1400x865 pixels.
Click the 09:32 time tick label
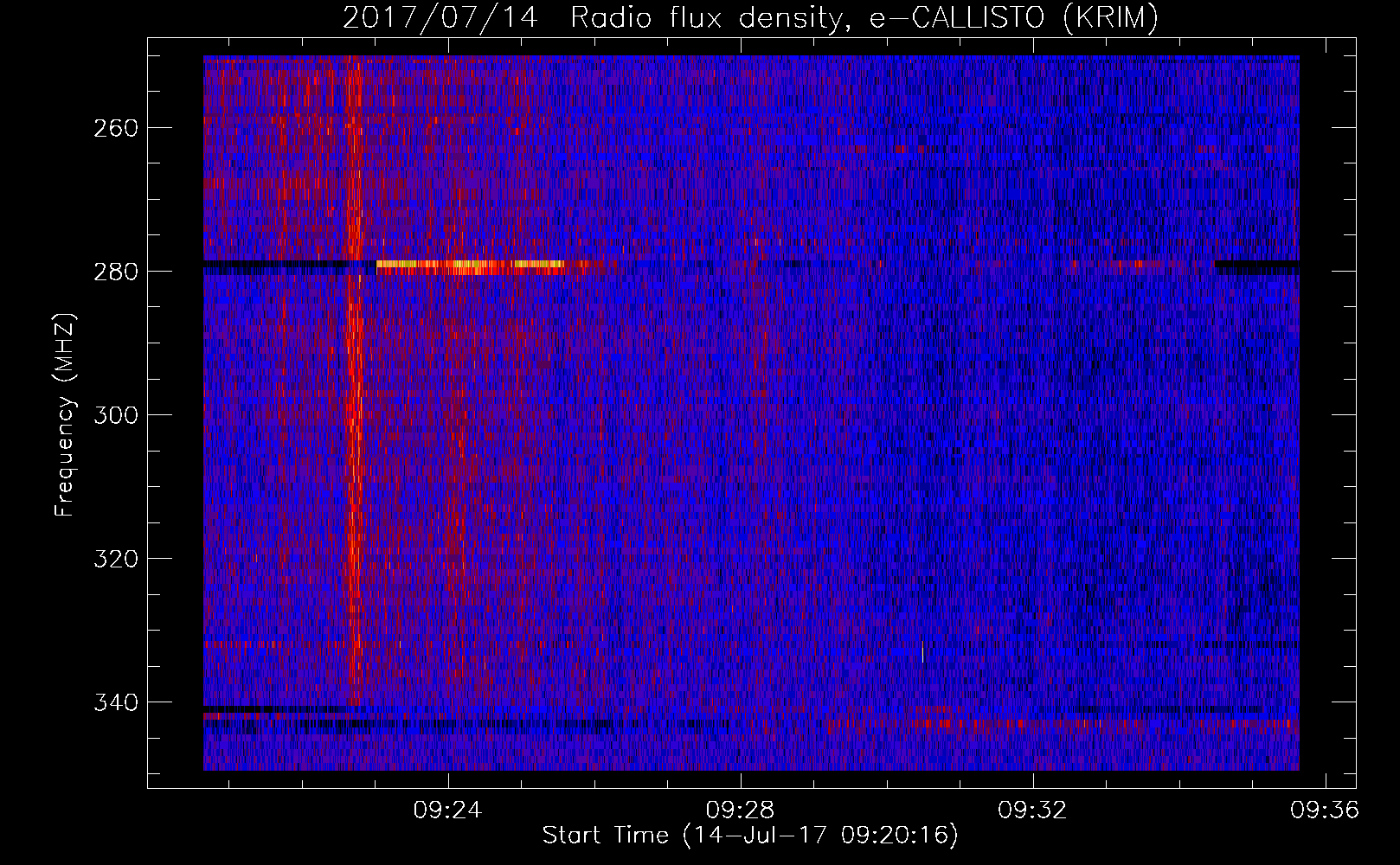click(x=1032, y=811)
